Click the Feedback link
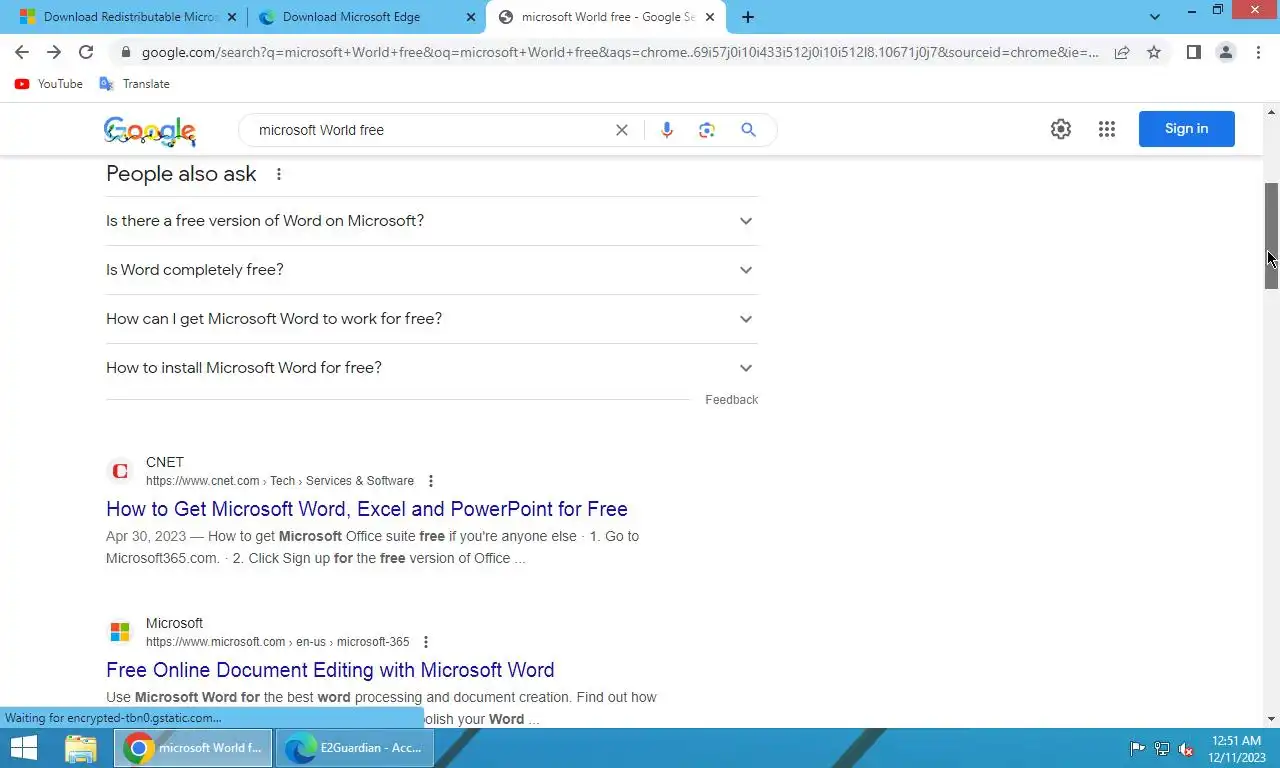The image size is (1280, 768). tap(731, 400)
